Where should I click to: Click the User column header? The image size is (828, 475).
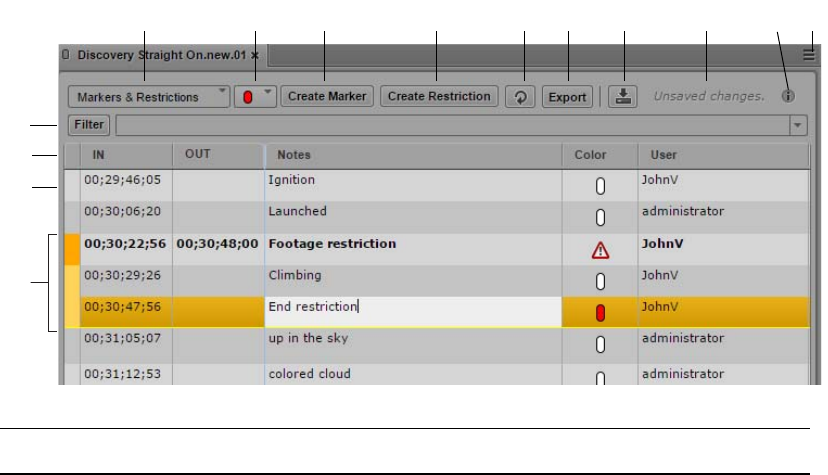pyautogui.click(x=723, y=155)
